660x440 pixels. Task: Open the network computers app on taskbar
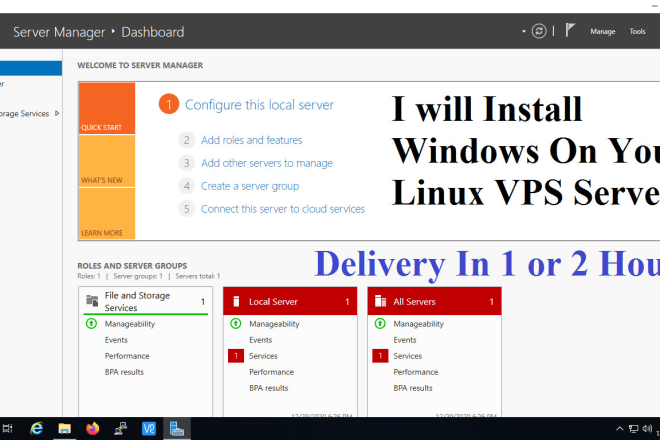point(121,429)
